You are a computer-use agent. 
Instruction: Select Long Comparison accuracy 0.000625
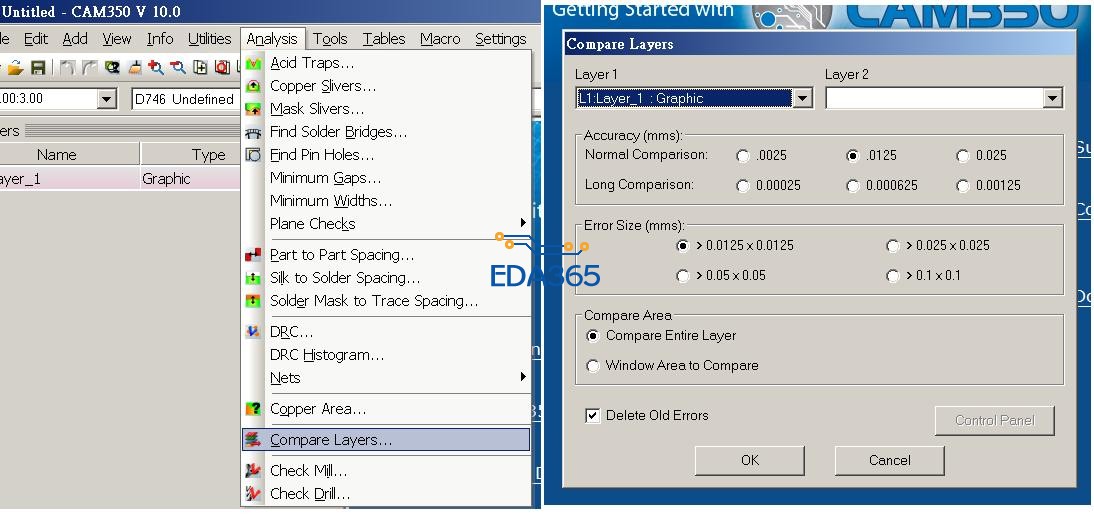click(x=853, y=186)
